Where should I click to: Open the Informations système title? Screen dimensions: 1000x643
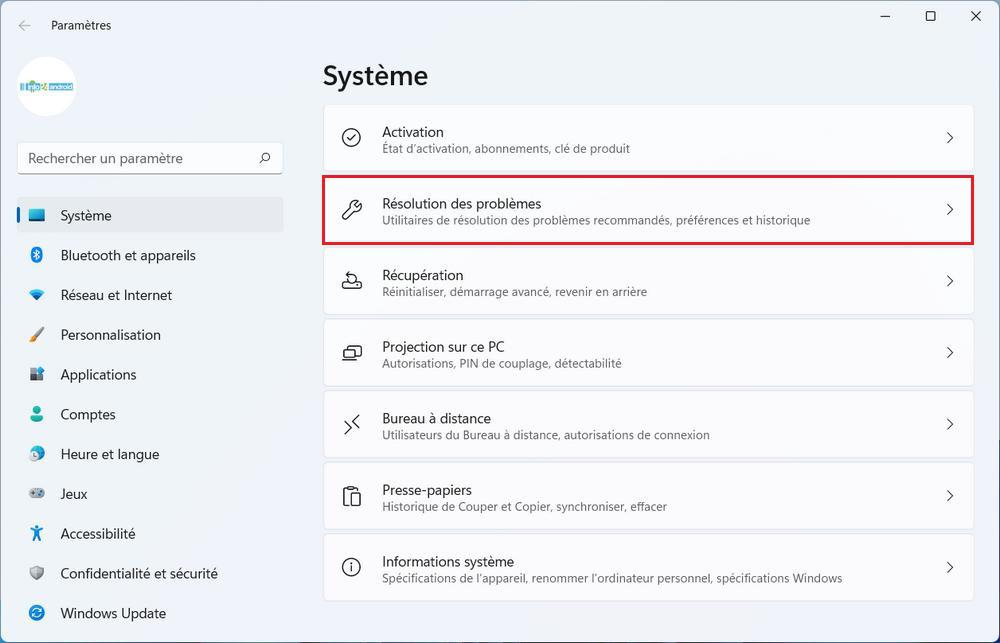(448, 561)
